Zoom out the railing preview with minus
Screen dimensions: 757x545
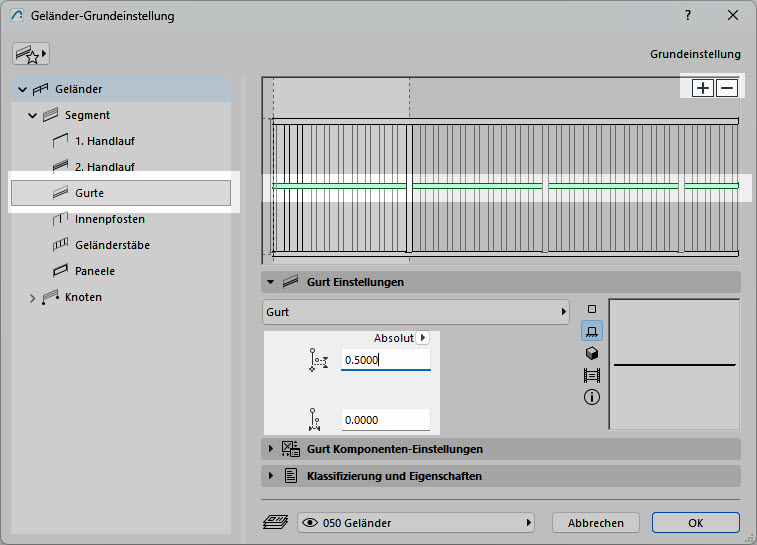coord(727,88)
